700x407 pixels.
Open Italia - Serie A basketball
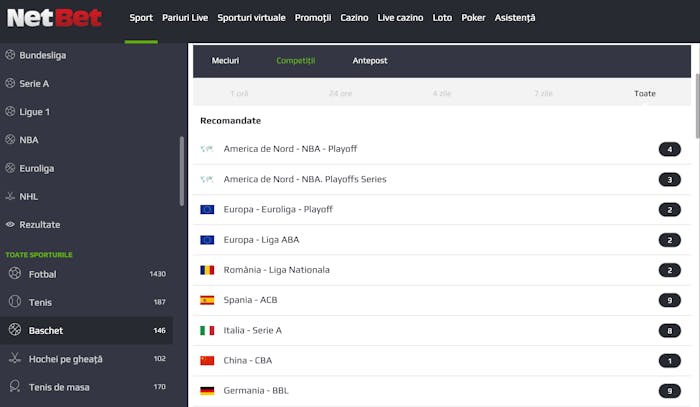[x=442, y=331]
